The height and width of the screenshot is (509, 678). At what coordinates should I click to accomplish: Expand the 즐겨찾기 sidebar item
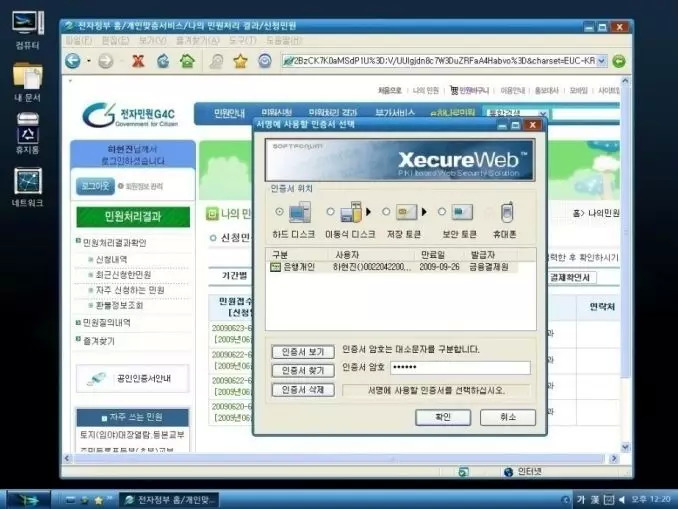(x=79, y=339)
